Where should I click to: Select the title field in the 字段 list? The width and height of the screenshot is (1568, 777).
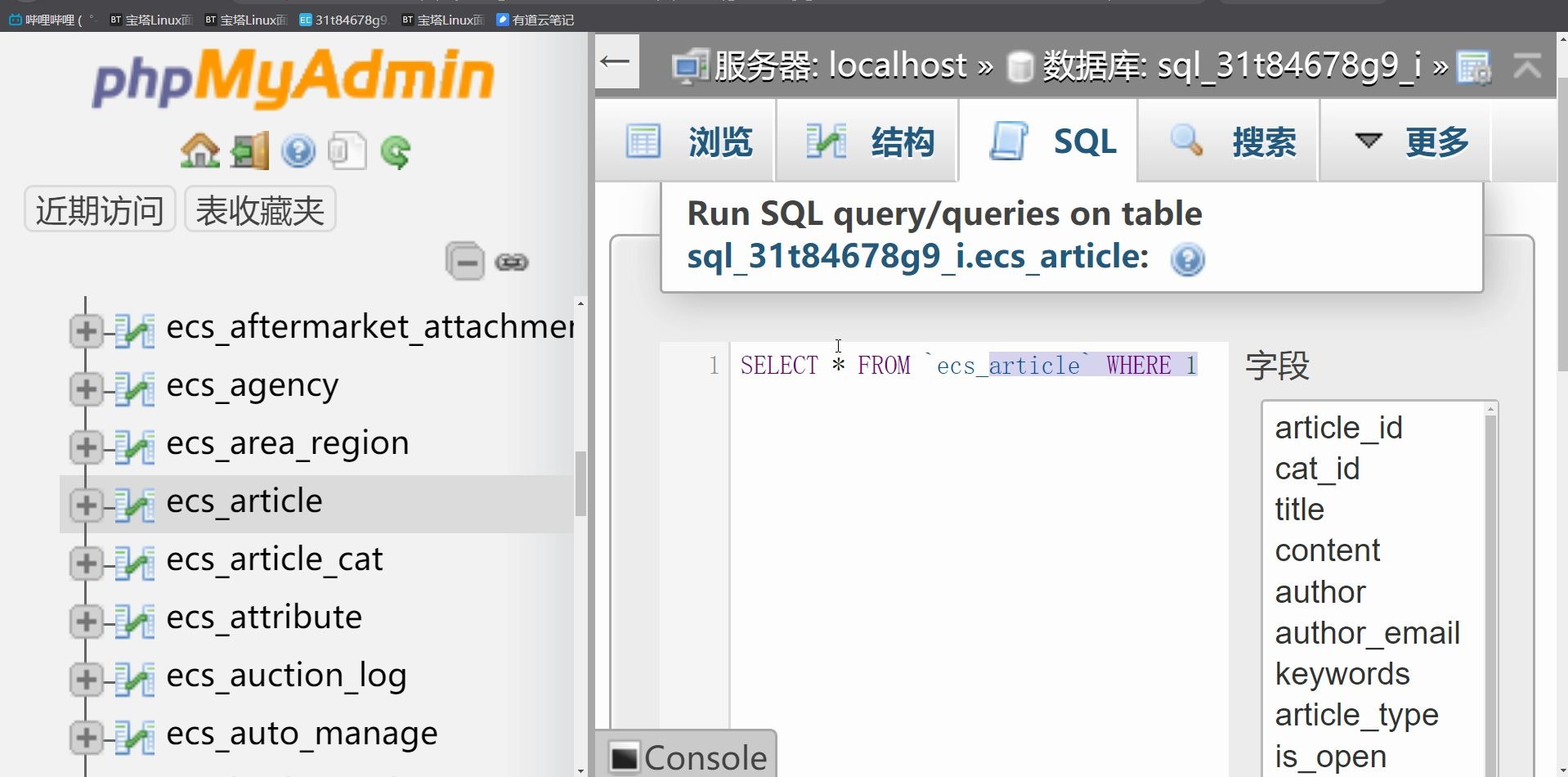(x=1299, y=509)
